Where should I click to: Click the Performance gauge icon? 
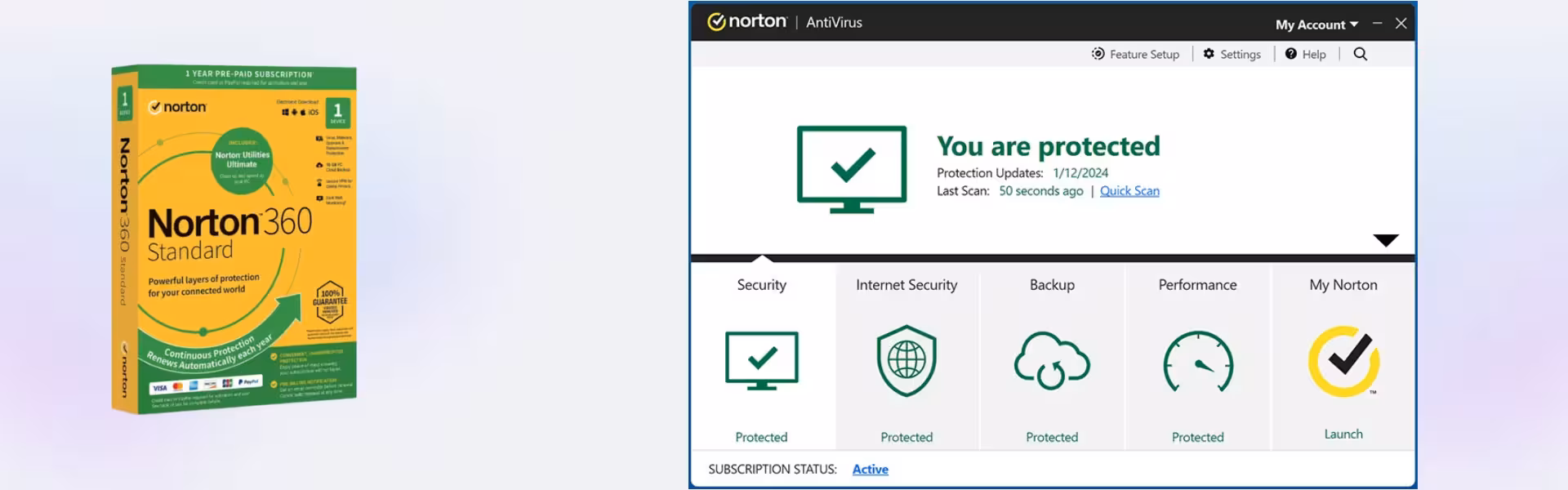(1198, 361)
